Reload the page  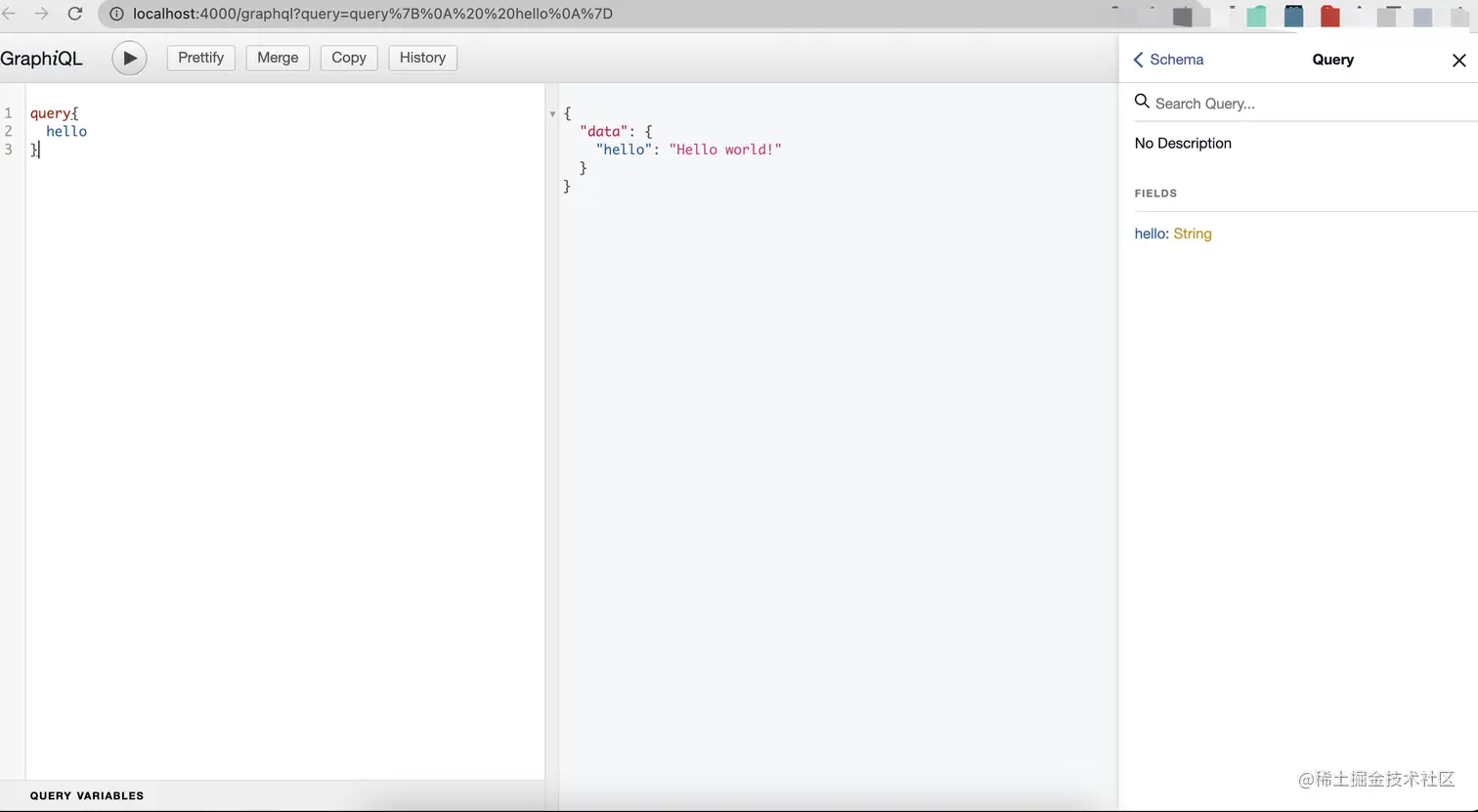pos(74,14)
